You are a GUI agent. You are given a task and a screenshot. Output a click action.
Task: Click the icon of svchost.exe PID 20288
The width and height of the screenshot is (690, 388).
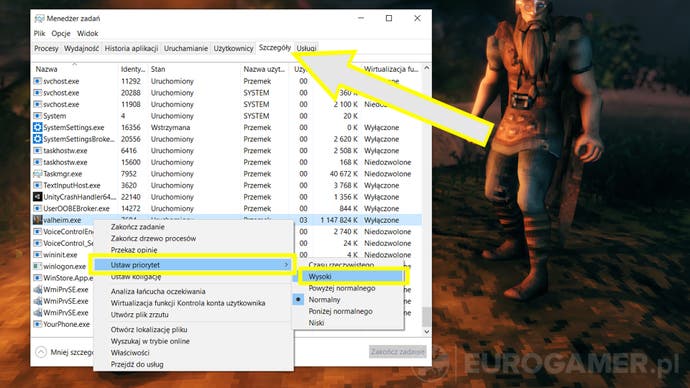point(37,93)
